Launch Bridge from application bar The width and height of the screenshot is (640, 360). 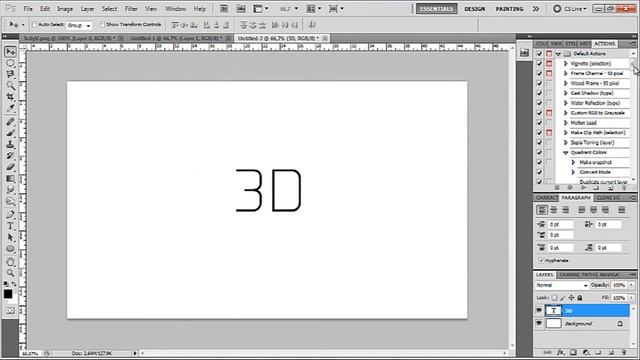224,9
